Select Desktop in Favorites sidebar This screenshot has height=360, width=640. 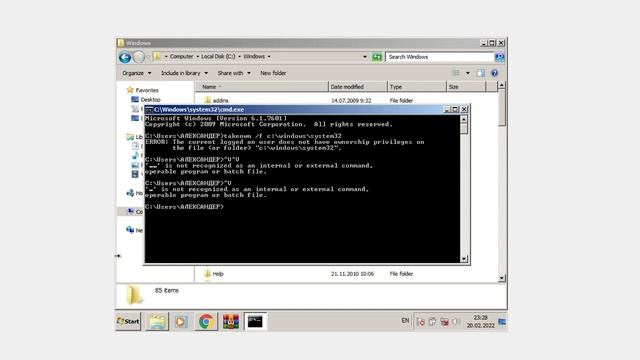pos(150,100)
